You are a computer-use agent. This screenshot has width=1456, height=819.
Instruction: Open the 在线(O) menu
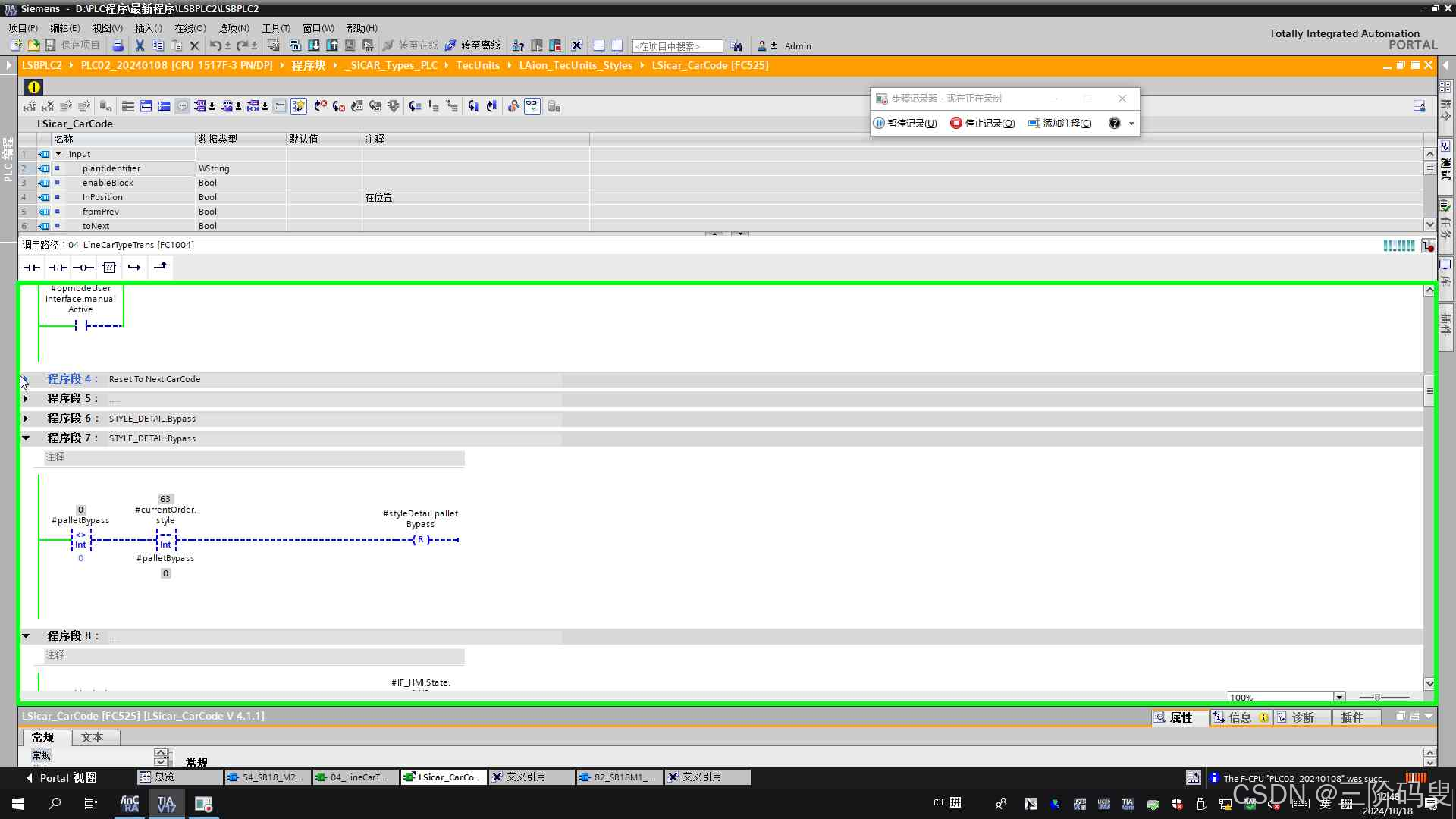(190, 28)
